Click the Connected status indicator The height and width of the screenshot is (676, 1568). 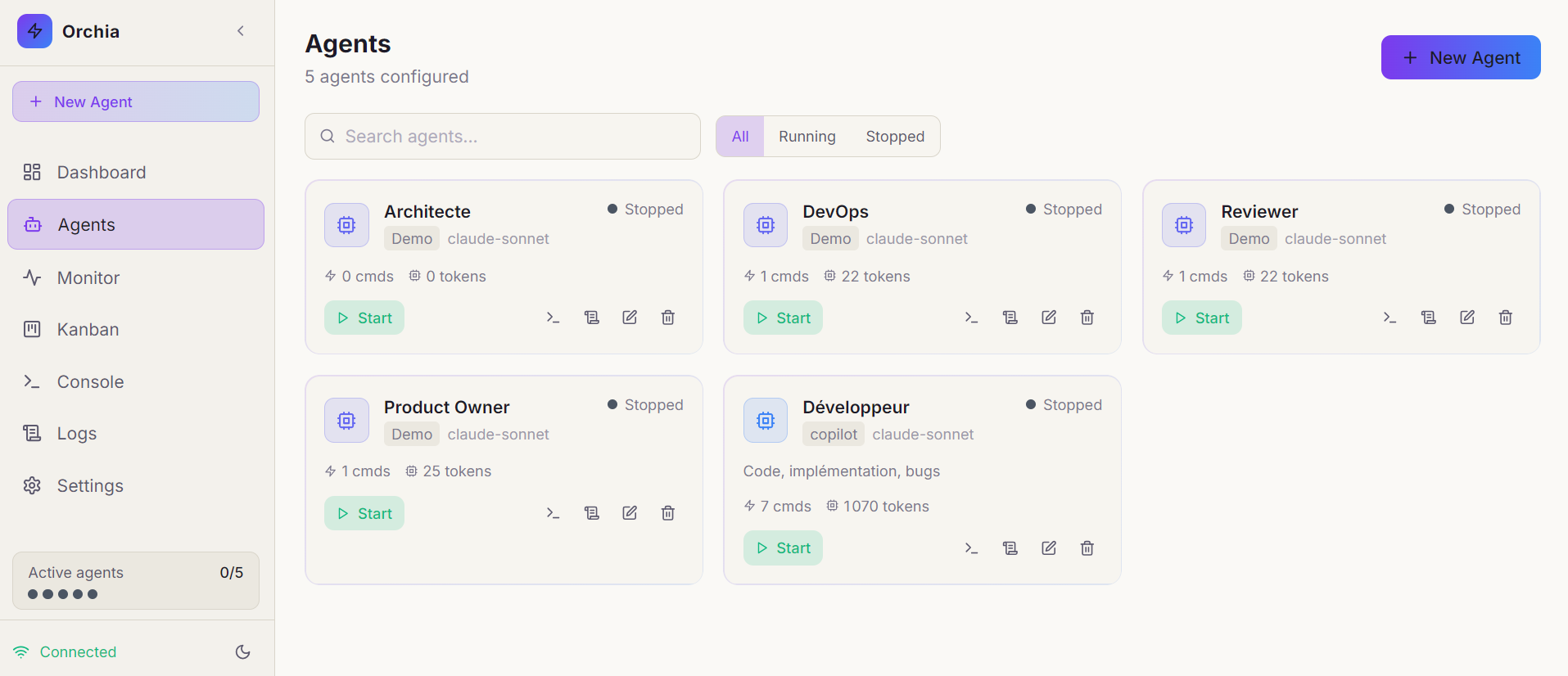(66, 652)
